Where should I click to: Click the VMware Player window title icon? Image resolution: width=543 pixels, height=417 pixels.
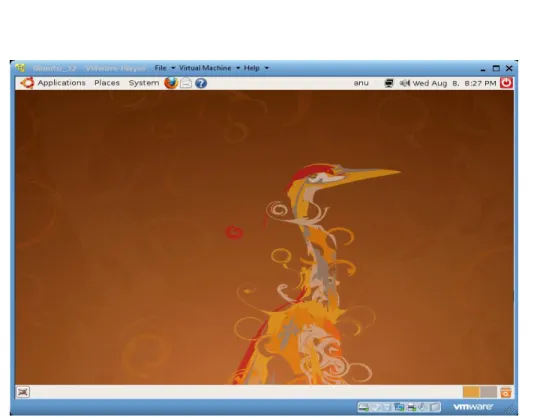coord(20,68)
